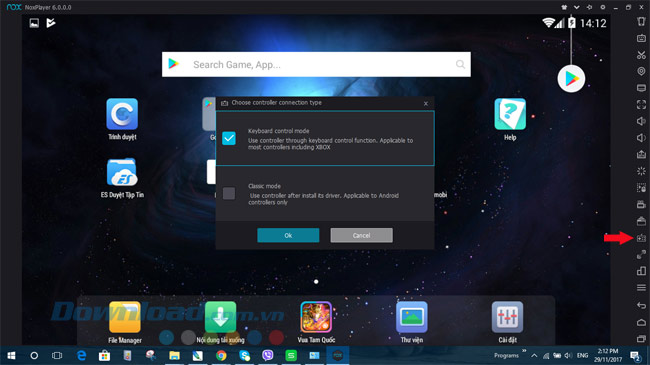Open Viber from taskbar
Screen dimensions: 650x365
[x=268, y=355]
